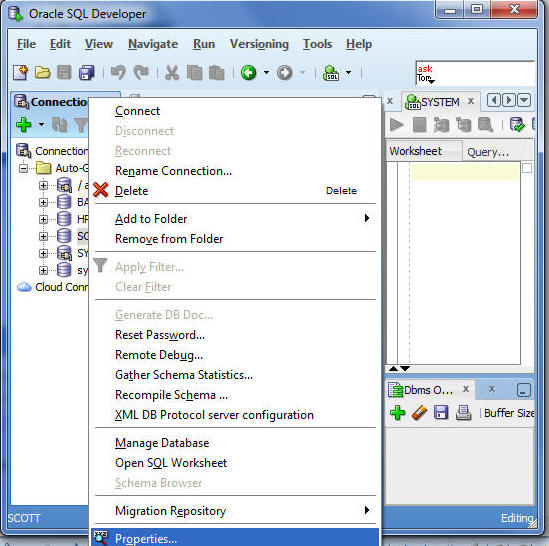
Task: Click the green Back navigation icon
Action: tap(249, 72)
